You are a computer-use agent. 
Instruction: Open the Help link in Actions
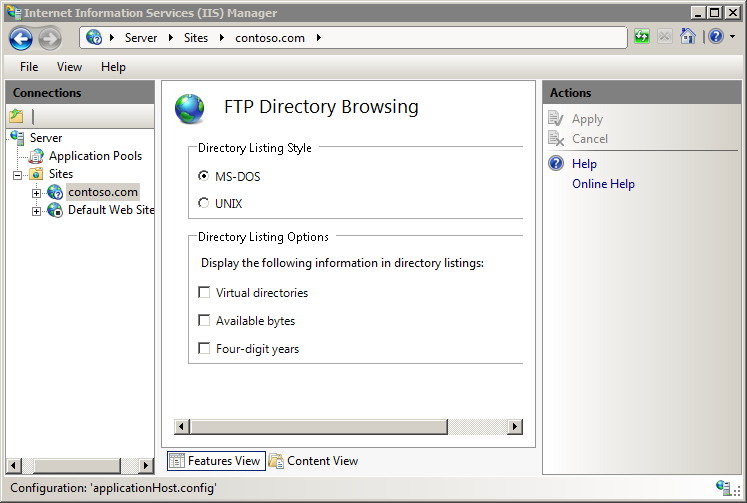click(x=584, y=163)
